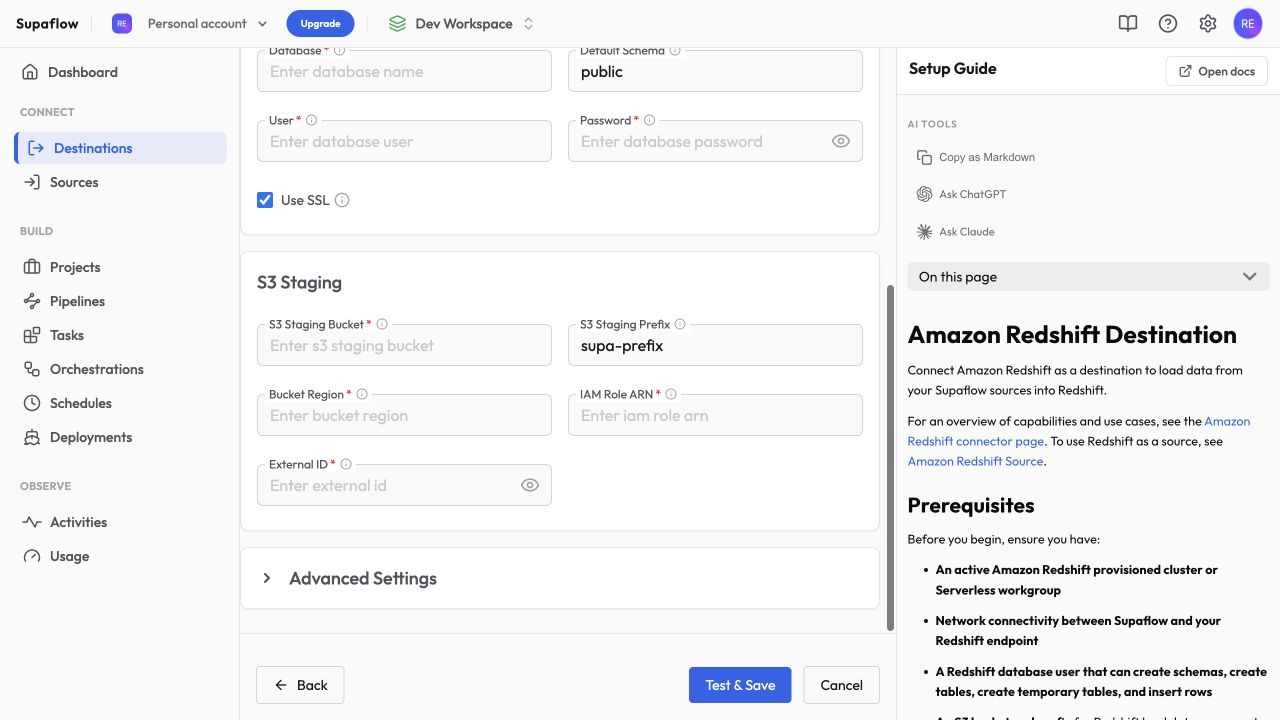Open Schedules in sidebar
Viewport: 1280px width, 720px height.
tap(120, 403)
